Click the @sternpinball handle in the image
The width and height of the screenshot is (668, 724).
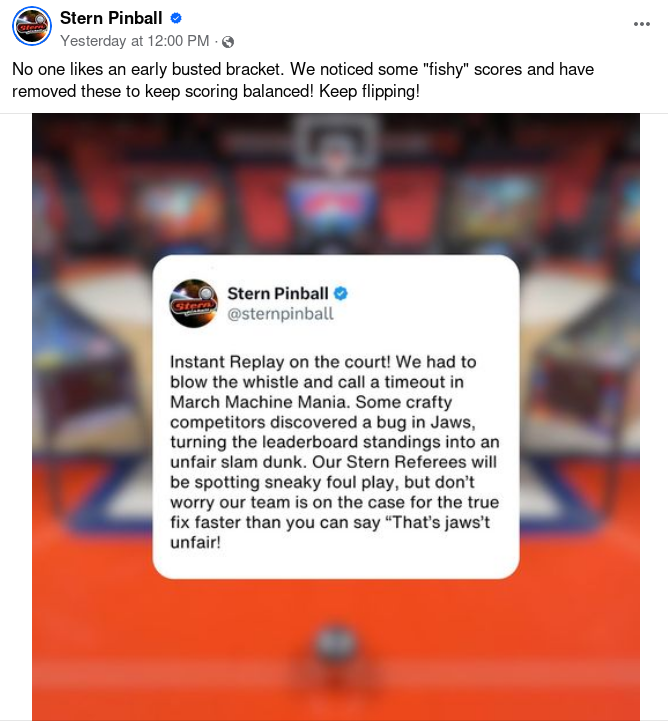click(280, 314)
